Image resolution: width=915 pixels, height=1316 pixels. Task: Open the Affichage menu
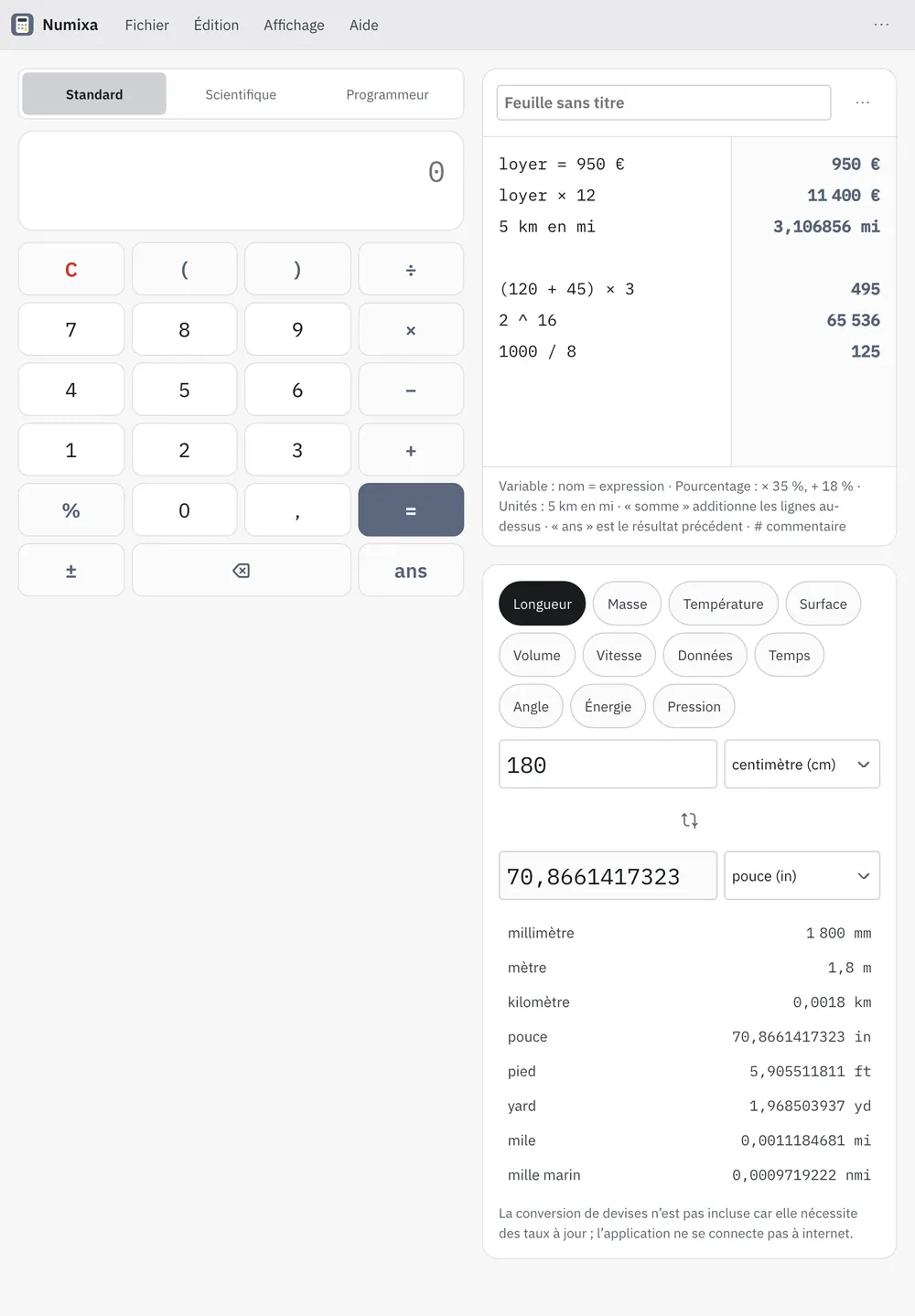click(x=294, y=25)
